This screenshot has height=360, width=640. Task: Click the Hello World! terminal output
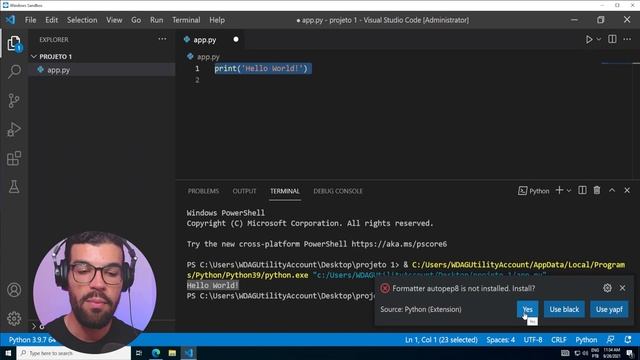(213, 285)
